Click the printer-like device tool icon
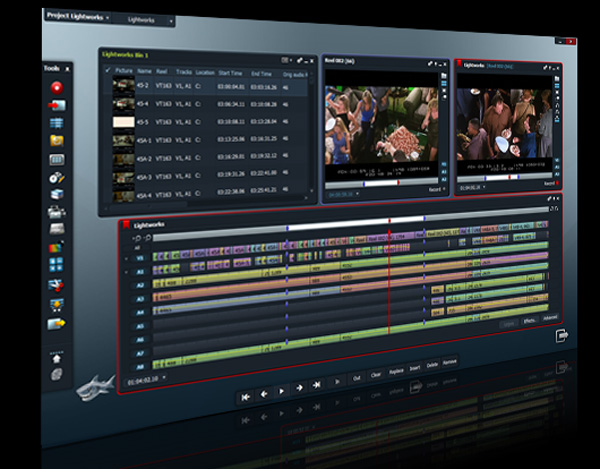This screenshot has width=600, height=469. [57, 211]
